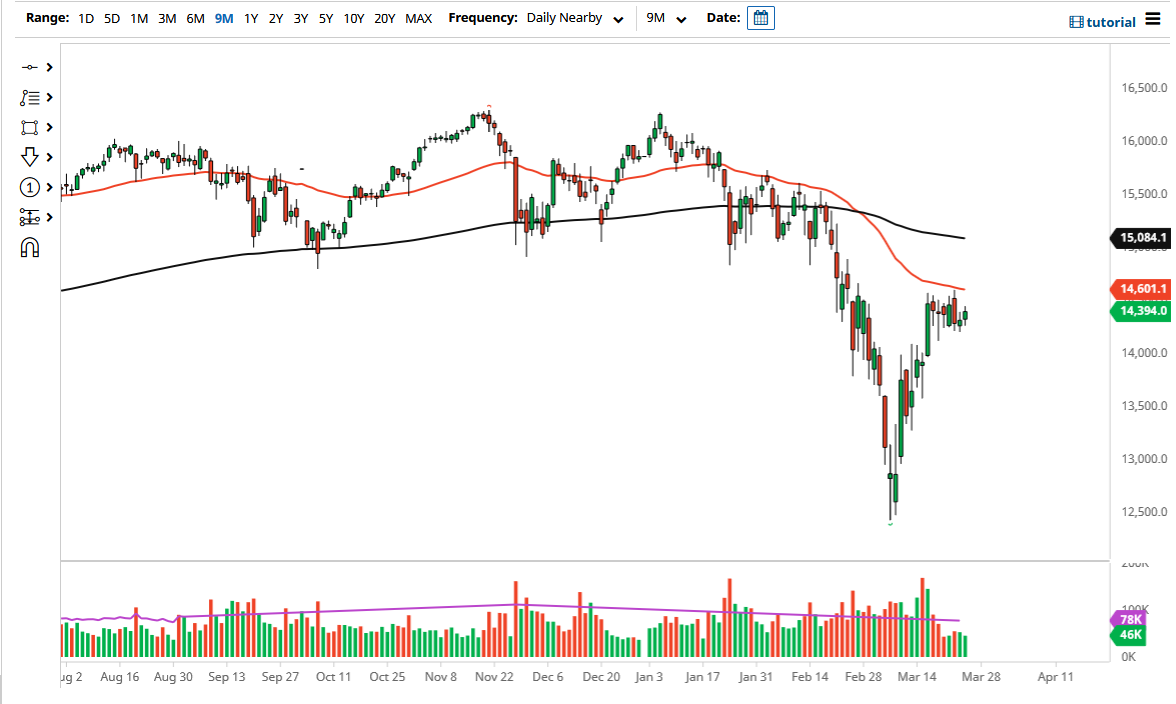Viewport: 1176px width, 704px height.
Task: Select the arrow annotation tool
Action: pyautogui.click(x=30, y=157)
